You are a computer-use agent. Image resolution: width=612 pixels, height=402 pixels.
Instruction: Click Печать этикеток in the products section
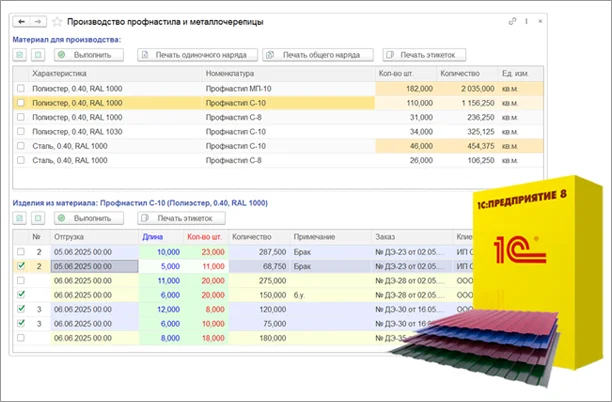(181, 218)
